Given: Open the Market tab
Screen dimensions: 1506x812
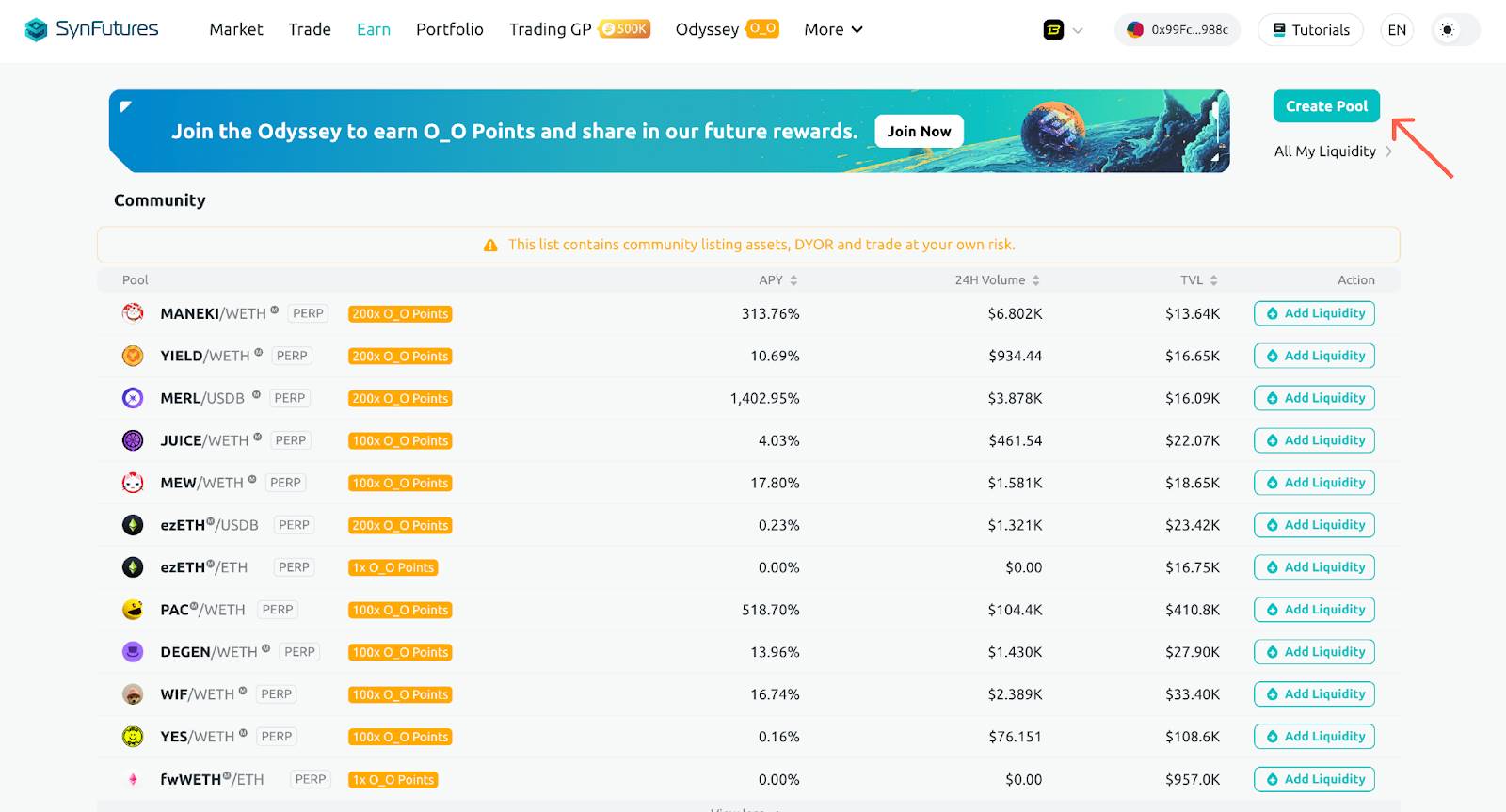Looking at the screenshot, I should pos(236,30).
